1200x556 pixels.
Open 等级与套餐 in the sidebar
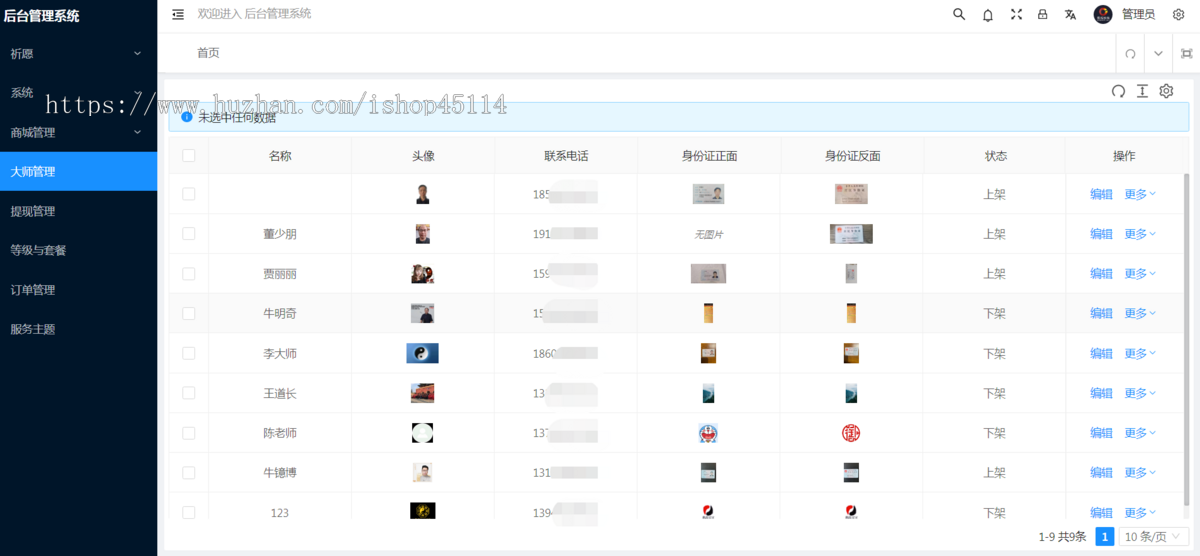tap(78, 250)
